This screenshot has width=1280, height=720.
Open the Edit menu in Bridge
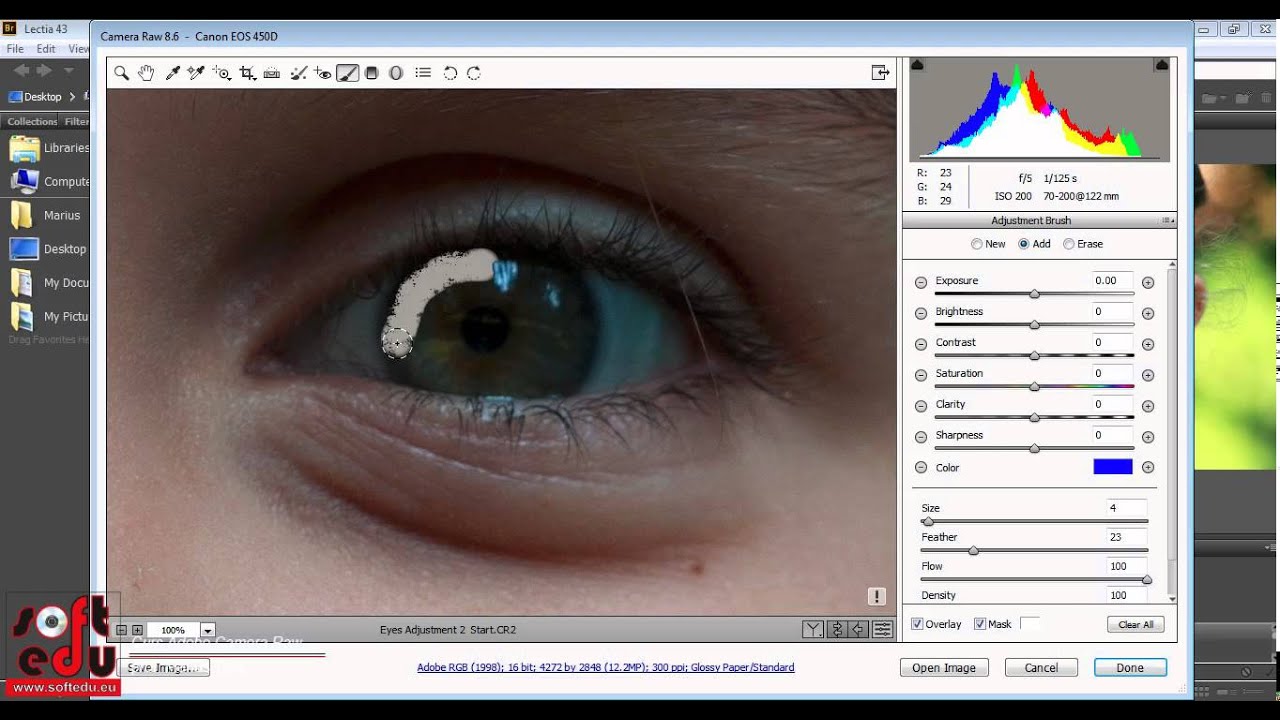[46, 48]
